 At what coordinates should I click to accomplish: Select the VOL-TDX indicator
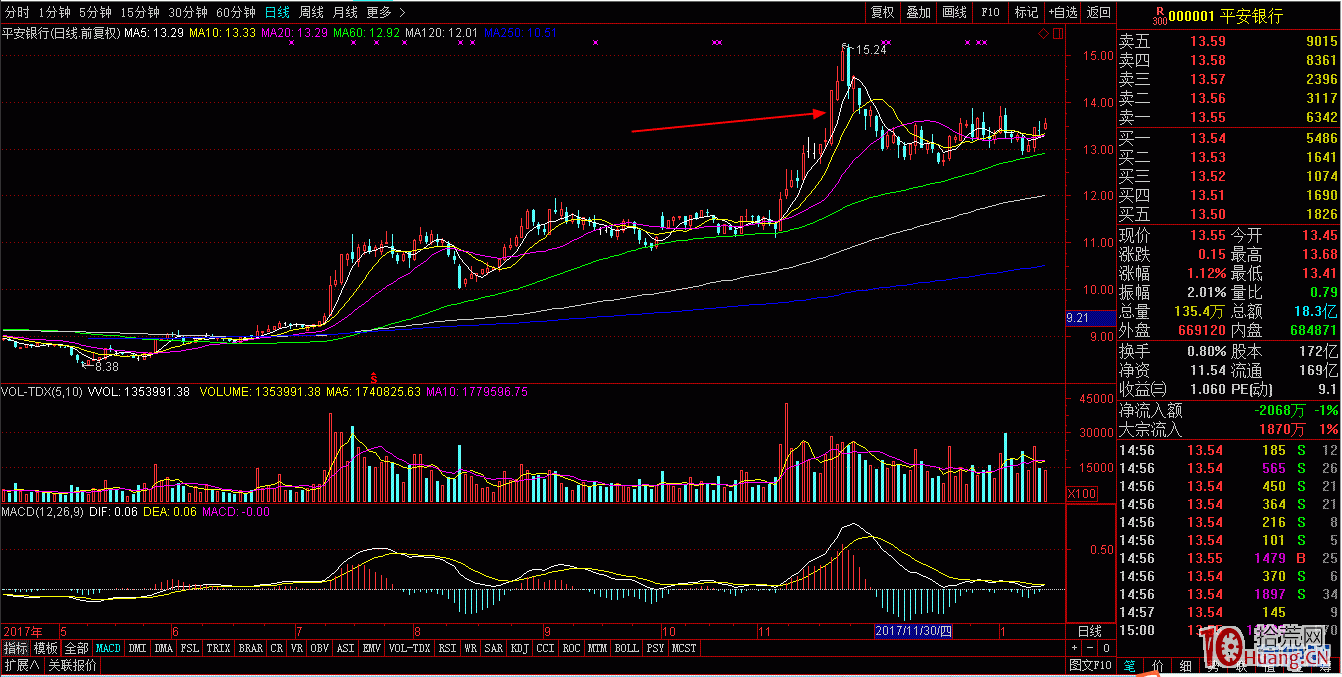coord(410,648)
